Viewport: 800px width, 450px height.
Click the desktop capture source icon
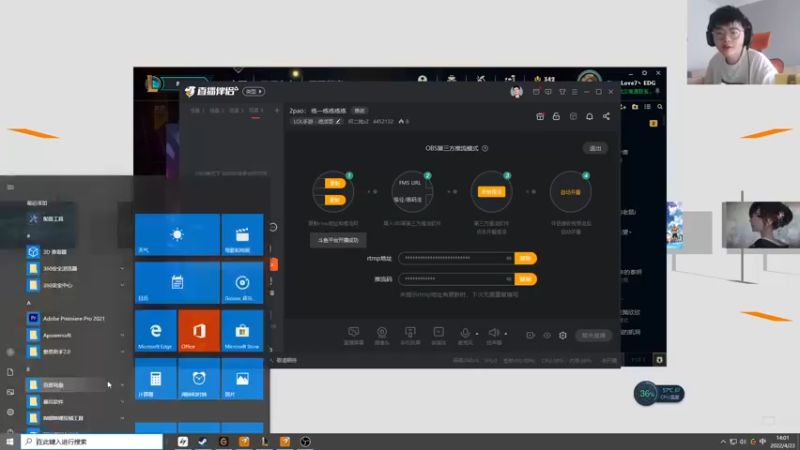[x=353, y=332]
